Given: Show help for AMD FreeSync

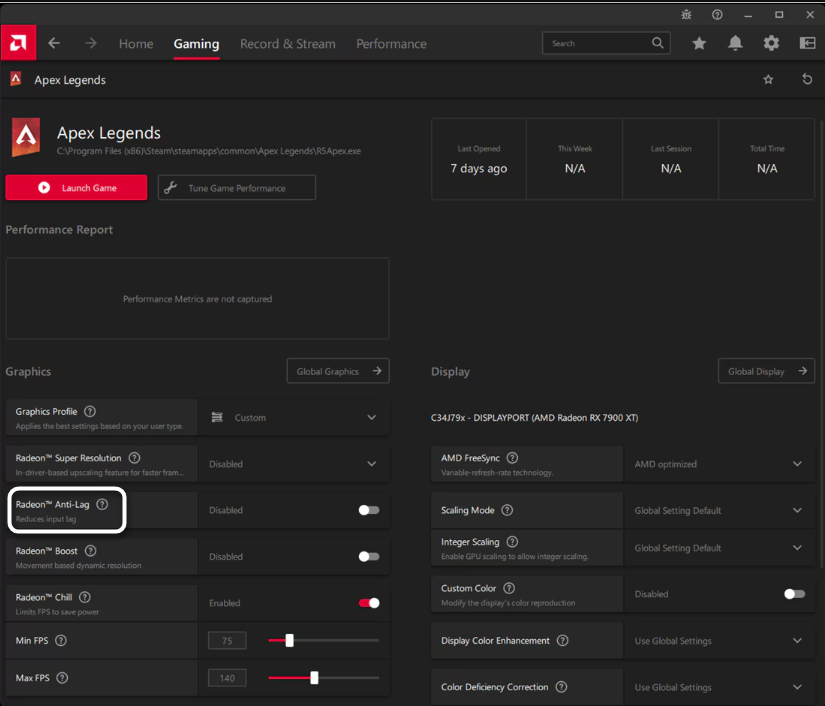Looking at the screenshot, I should [512, 458].
